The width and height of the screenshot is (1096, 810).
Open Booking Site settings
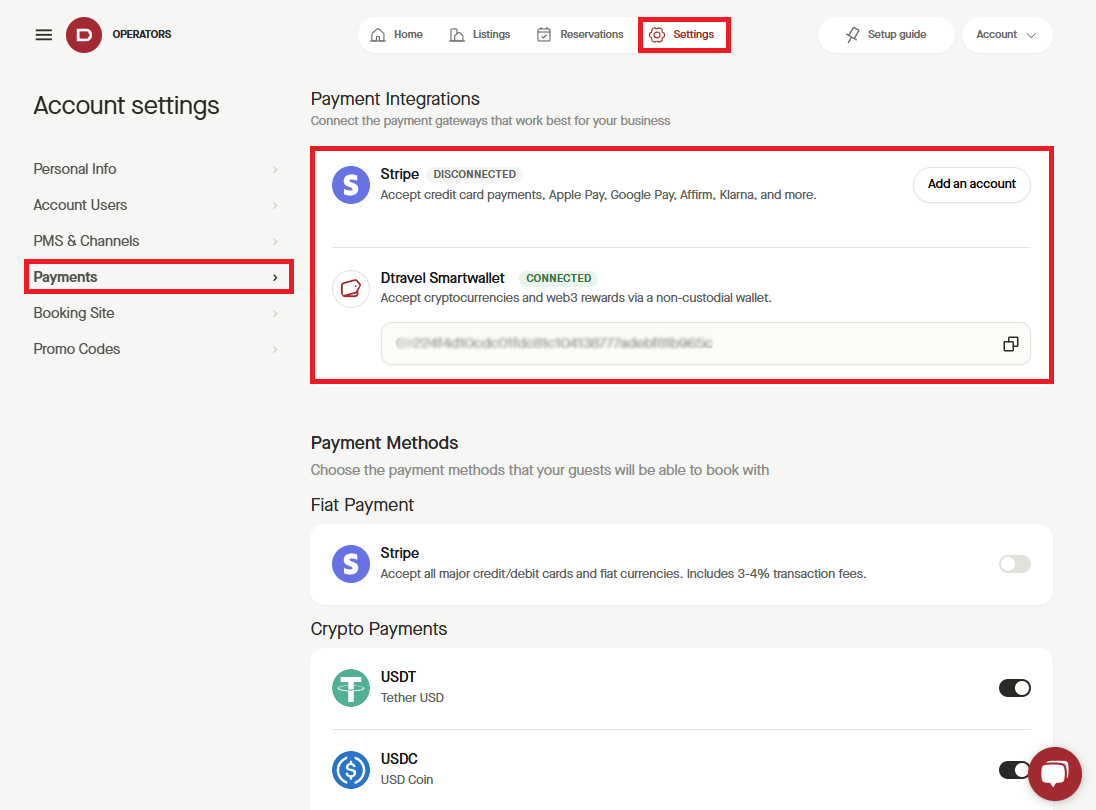155,313
